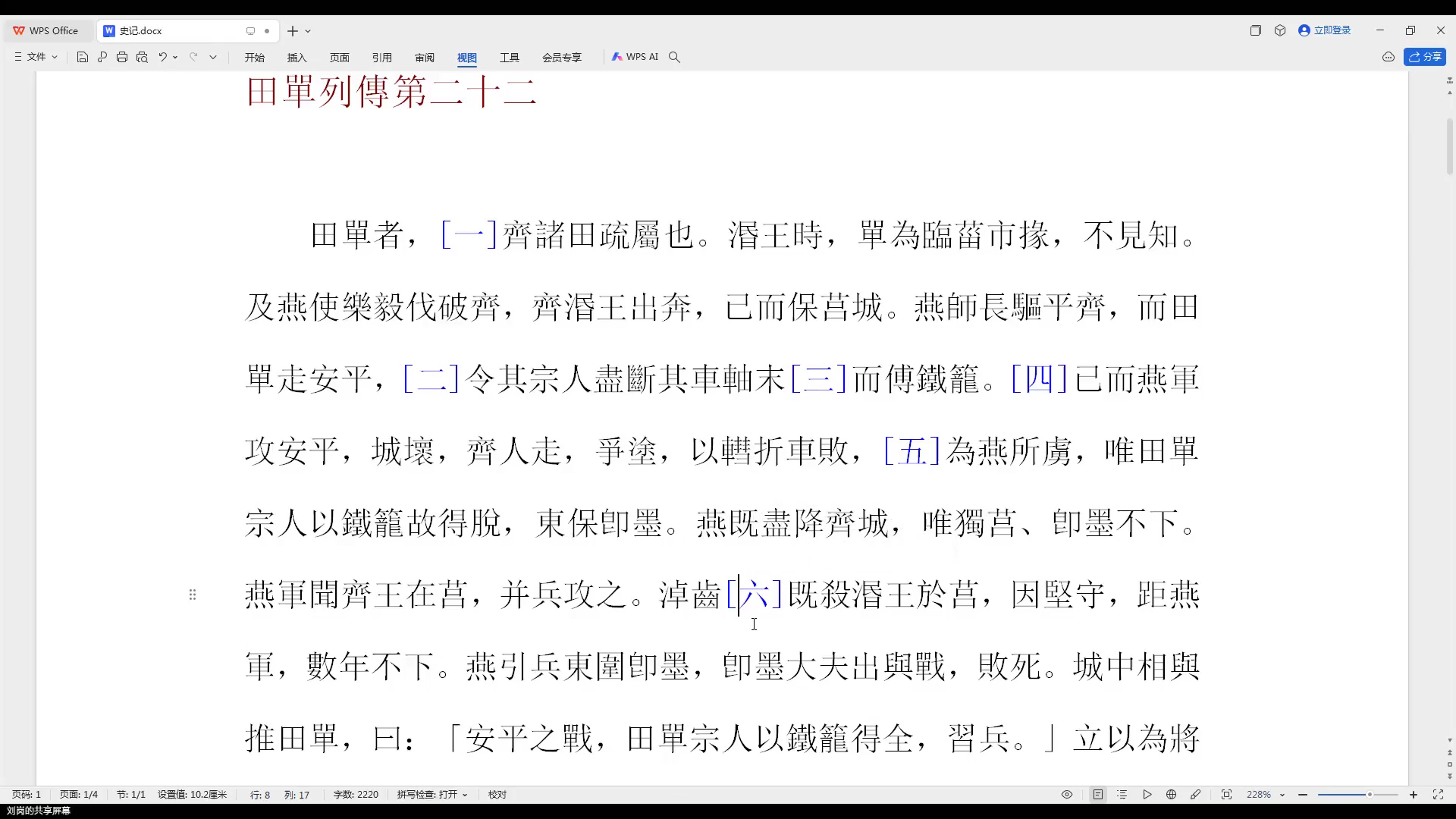
Task: Open the WPS AI assistant
Action: 635,56
